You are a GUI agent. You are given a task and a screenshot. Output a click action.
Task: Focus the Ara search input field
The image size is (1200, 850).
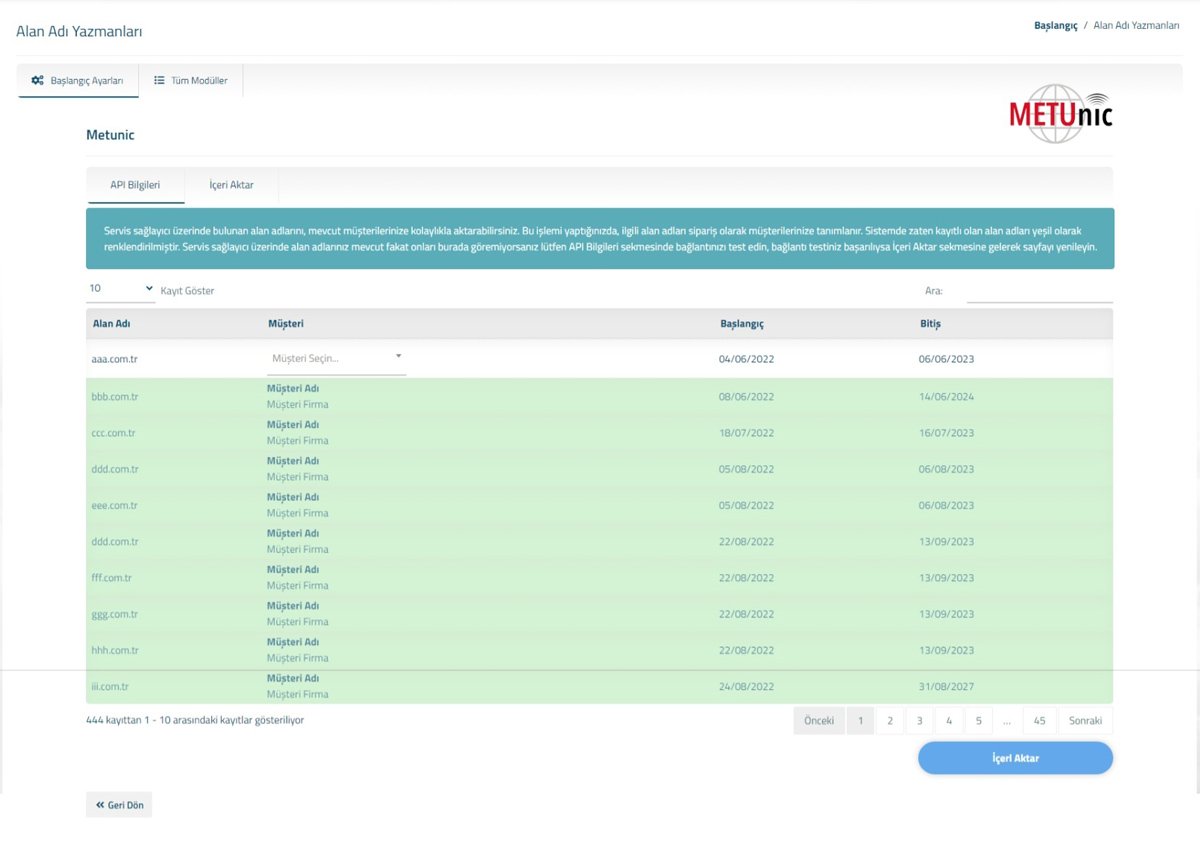tap(1039, 291)
